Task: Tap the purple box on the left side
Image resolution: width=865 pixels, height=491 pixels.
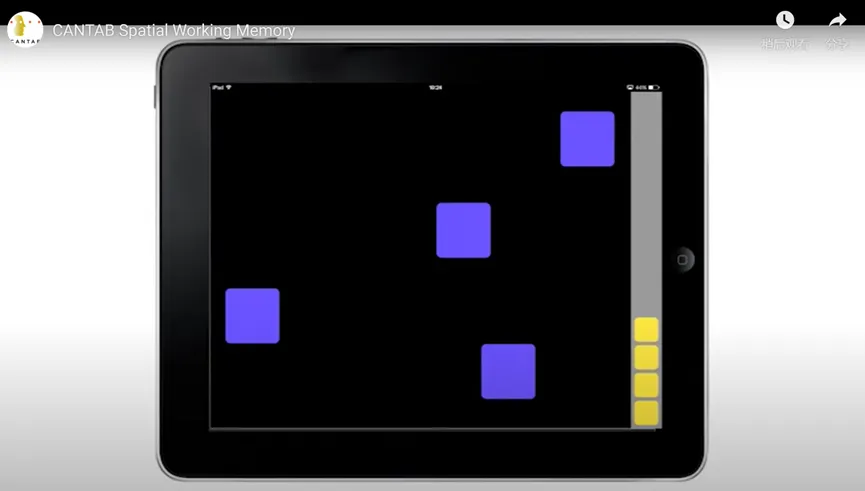Action: click(x=252, y=316)
